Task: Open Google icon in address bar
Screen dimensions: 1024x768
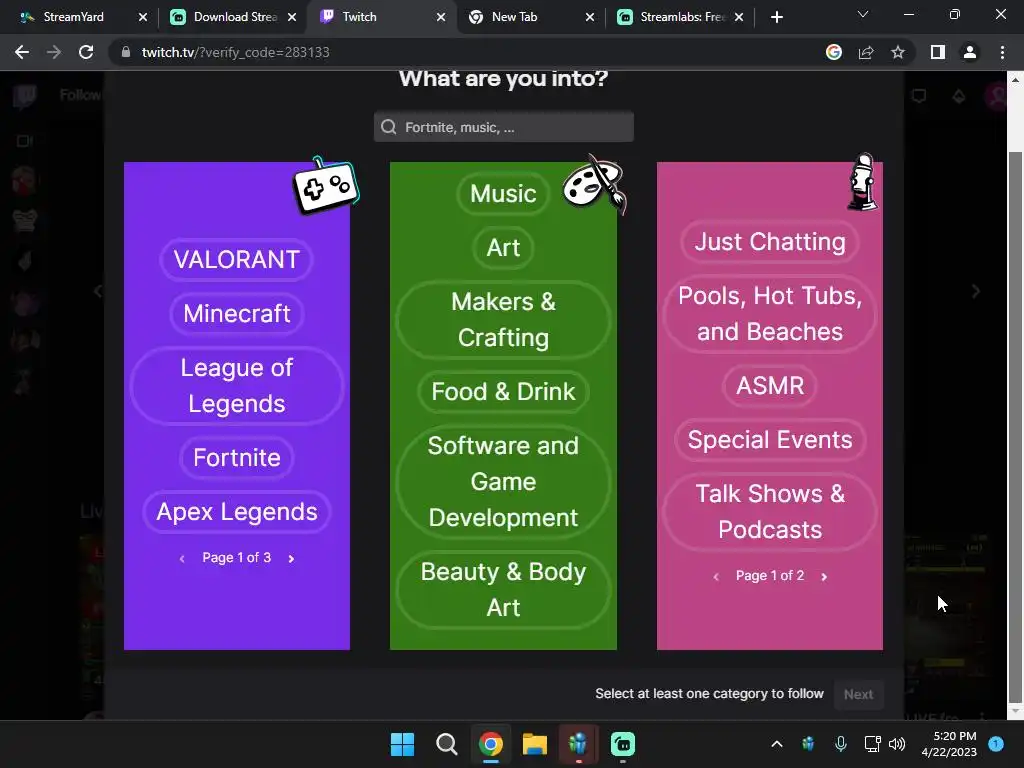Action: 834,52
